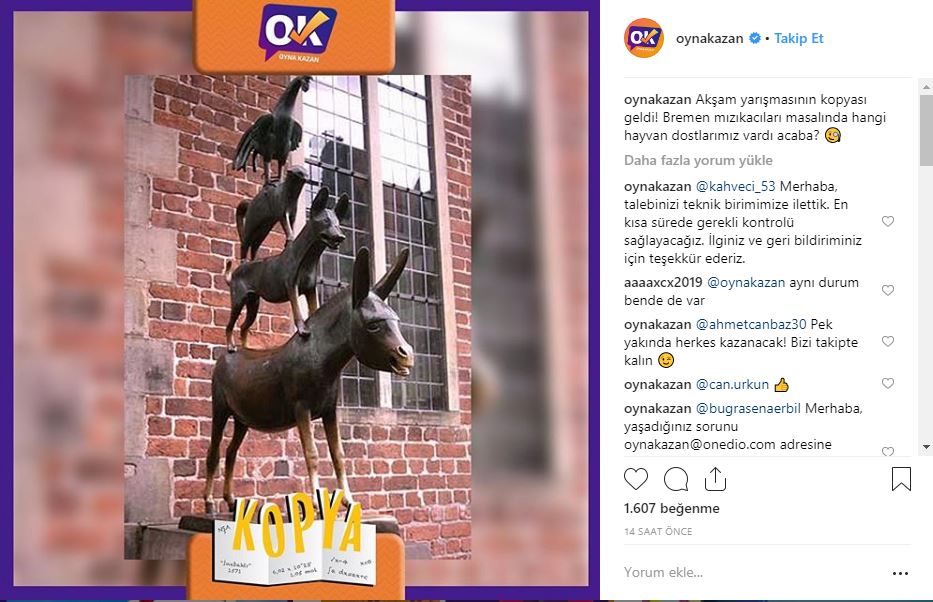Open the three-dot more options menu
The width and height of the screenshot is (933, 602).
pos(900,573)
